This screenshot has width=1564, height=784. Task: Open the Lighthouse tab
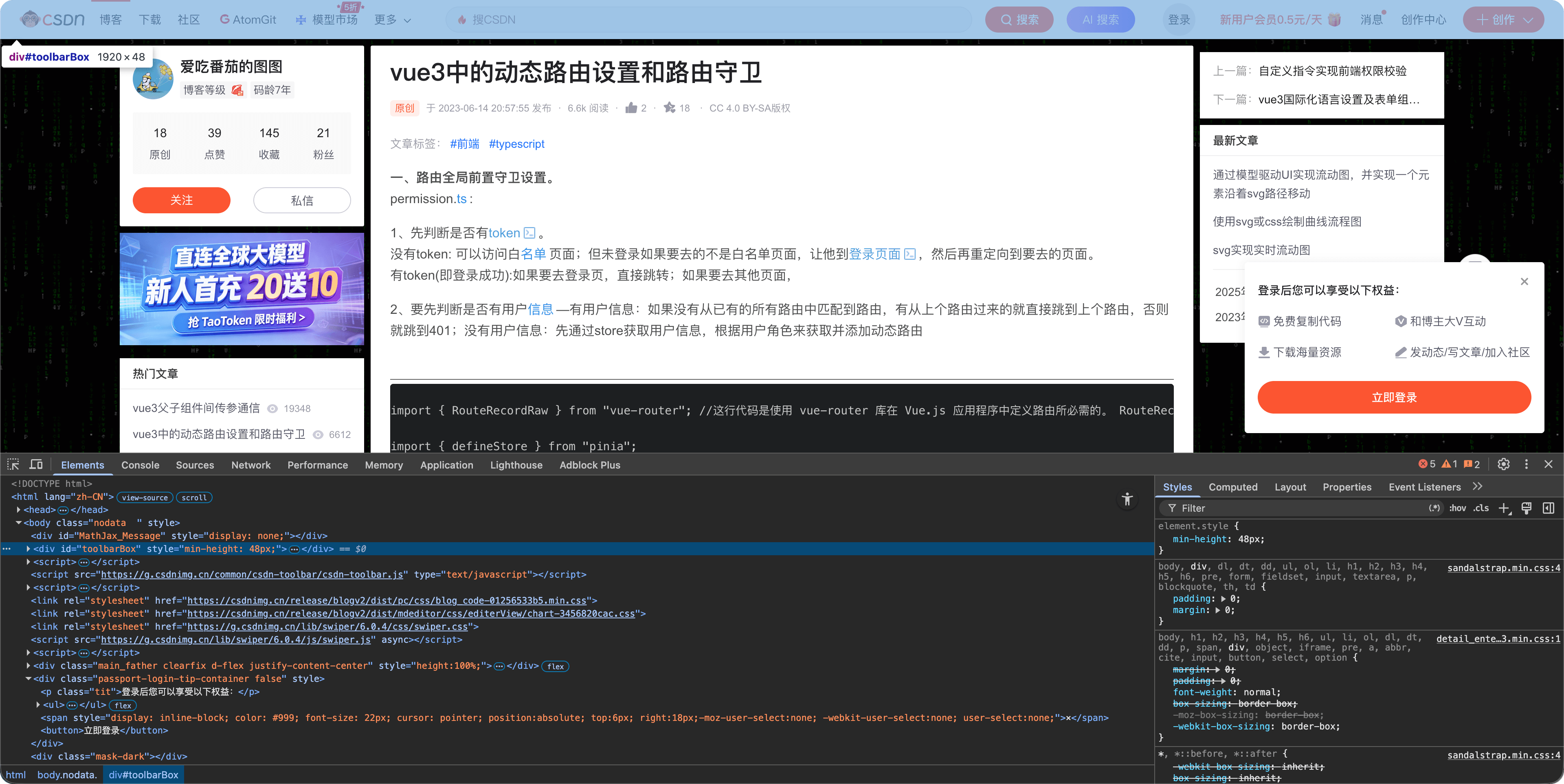[x=516, y=465]
